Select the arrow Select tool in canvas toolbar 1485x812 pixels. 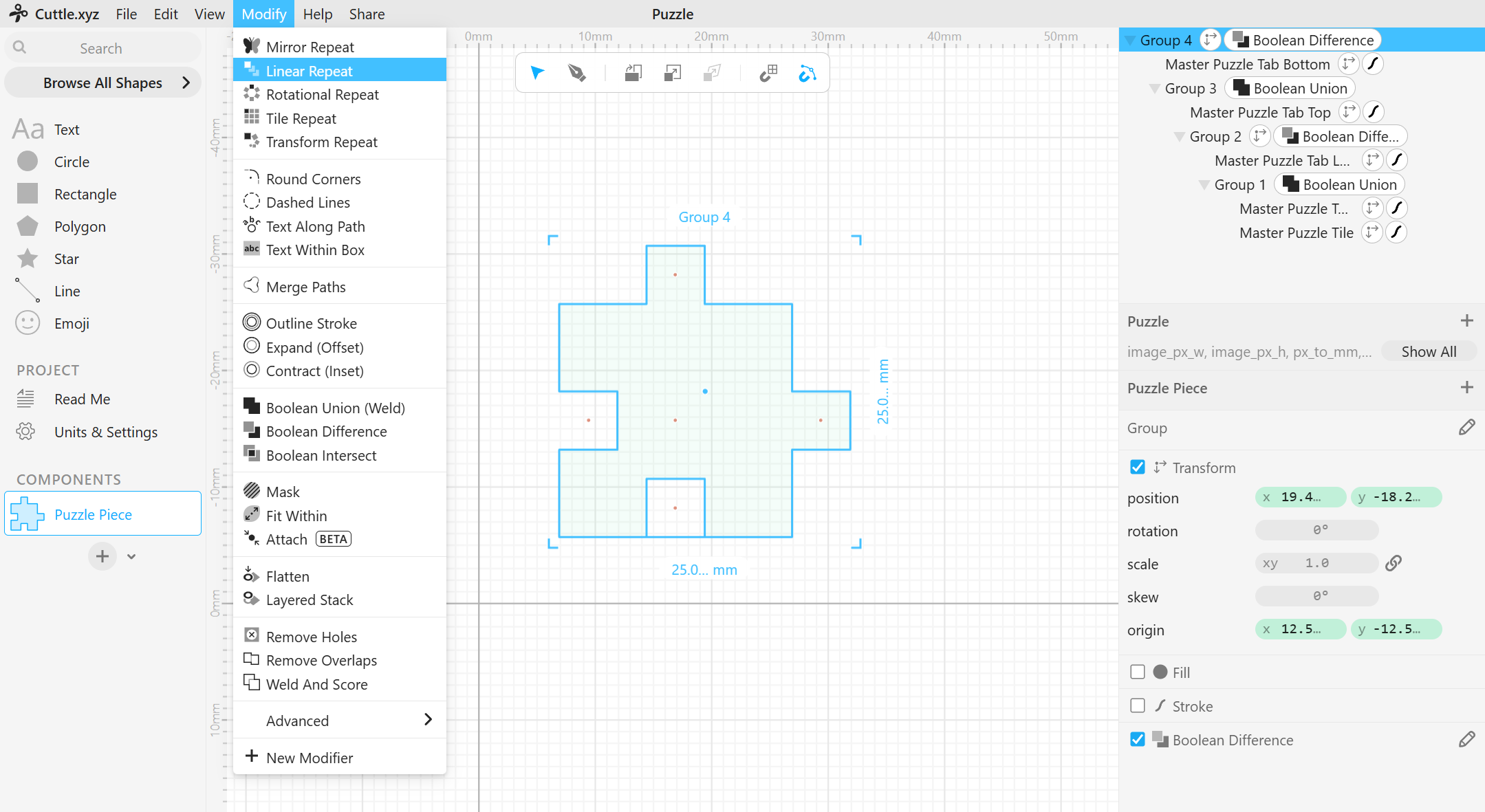537,72
